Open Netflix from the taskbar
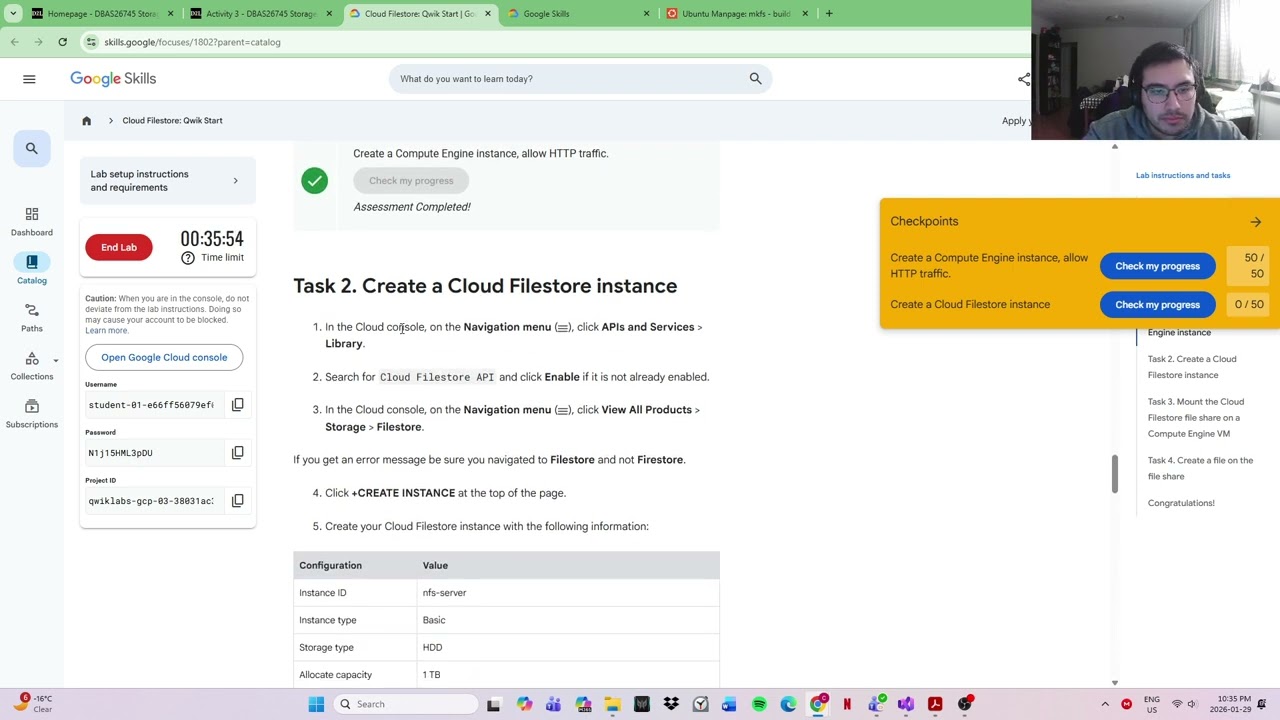The image size is (1280, 720). pyautogui.click(x=847, y=704)
